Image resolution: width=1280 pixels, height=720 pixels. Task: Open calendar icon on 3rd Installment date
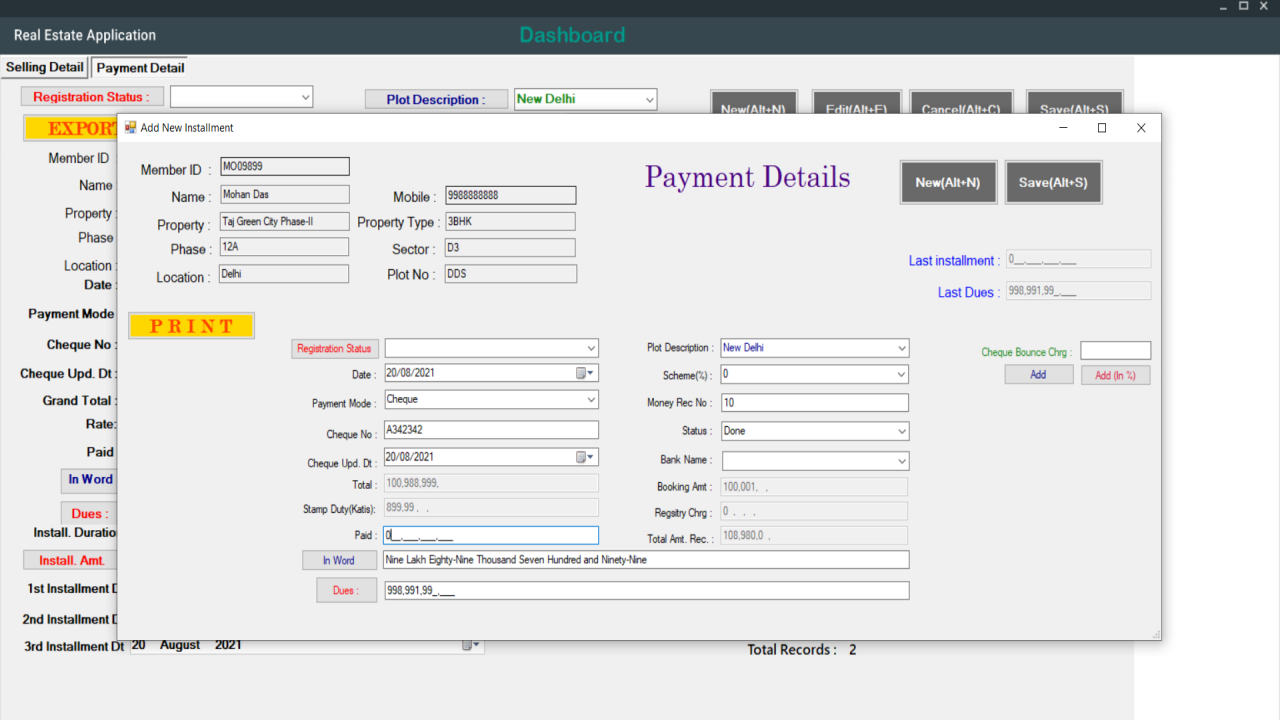471,645
